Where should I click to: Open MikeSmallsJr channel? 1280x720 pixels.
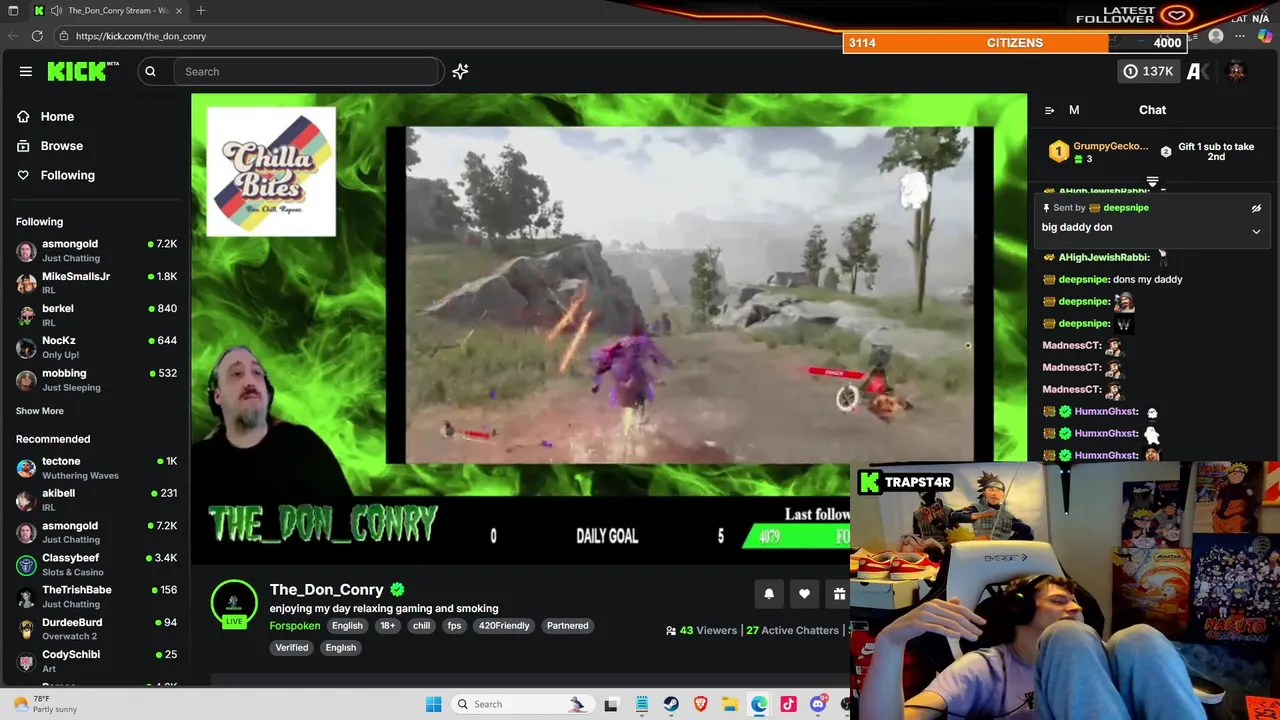click(95, 282)
